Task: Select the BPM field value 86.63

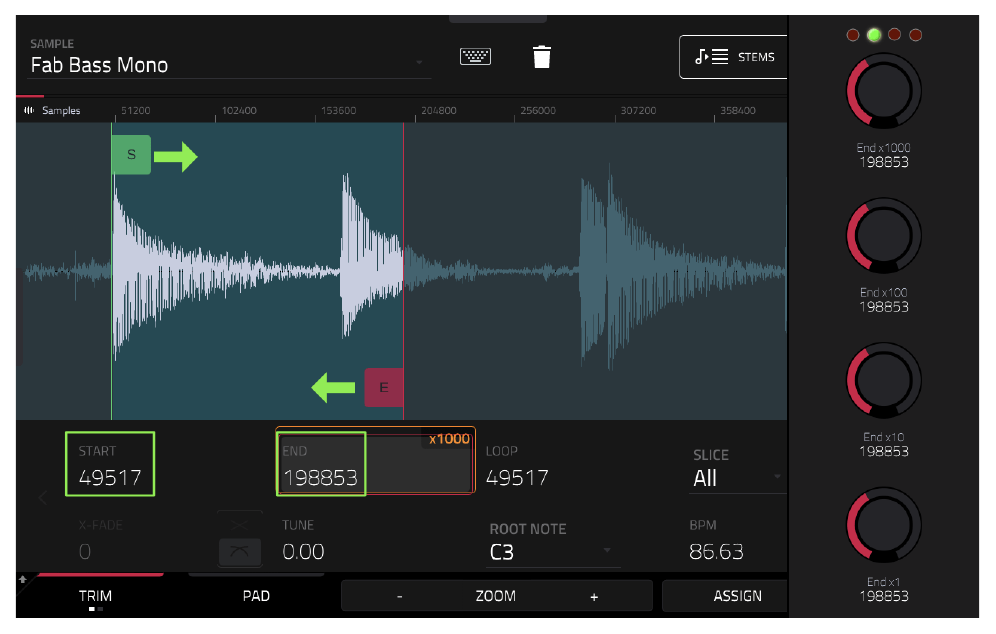Action: point(716,551)
